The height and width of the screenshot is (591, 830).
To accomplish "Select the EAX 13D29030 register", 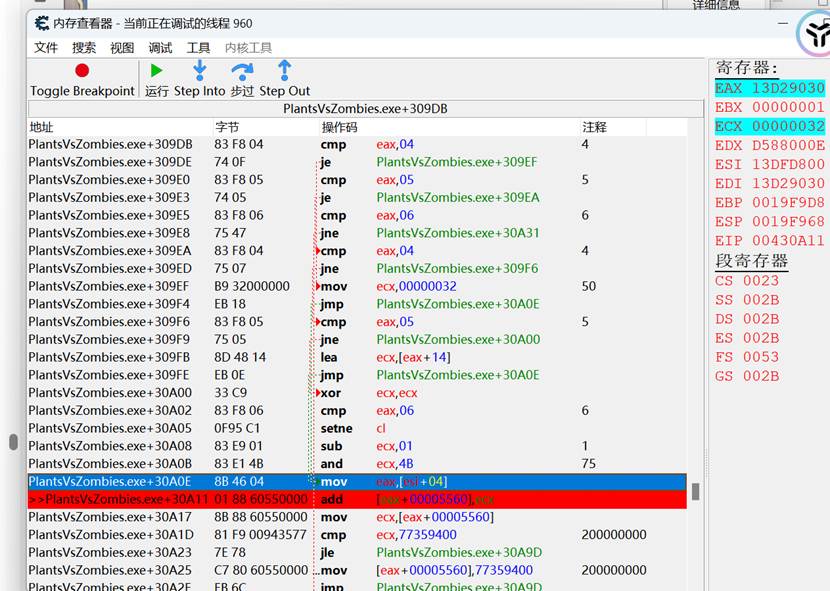I will click(770, 88).
